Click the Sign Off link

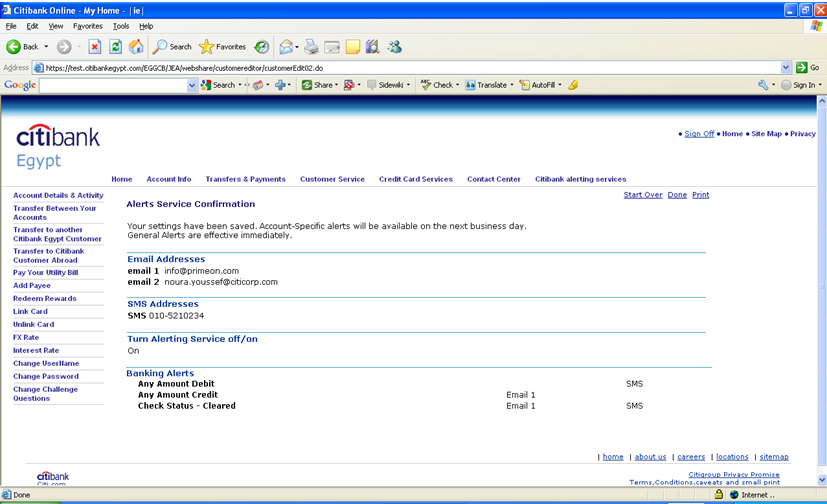click(699, 134)
